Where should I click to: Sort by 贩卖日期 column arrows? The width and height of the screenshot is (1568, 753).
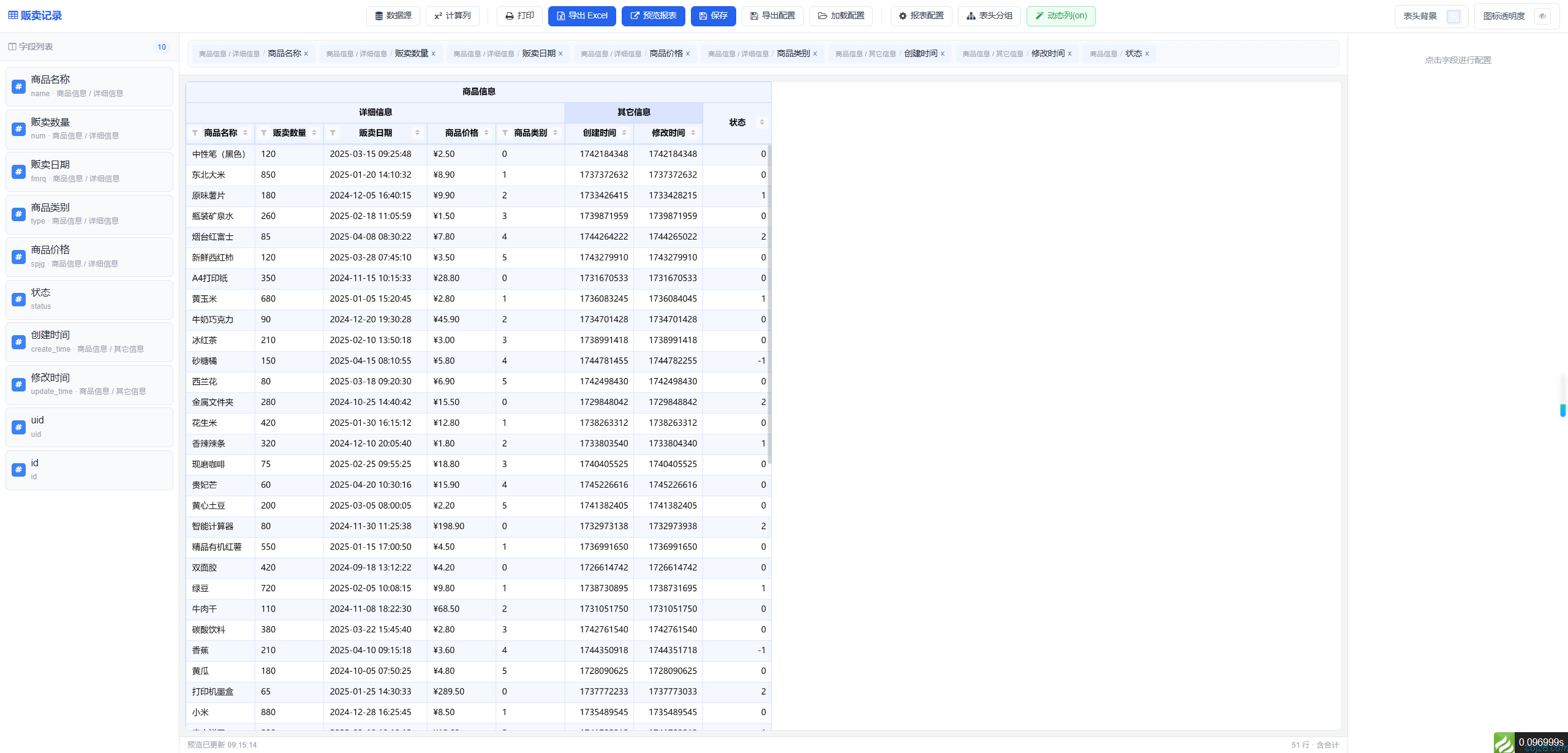tap(418, 133)
